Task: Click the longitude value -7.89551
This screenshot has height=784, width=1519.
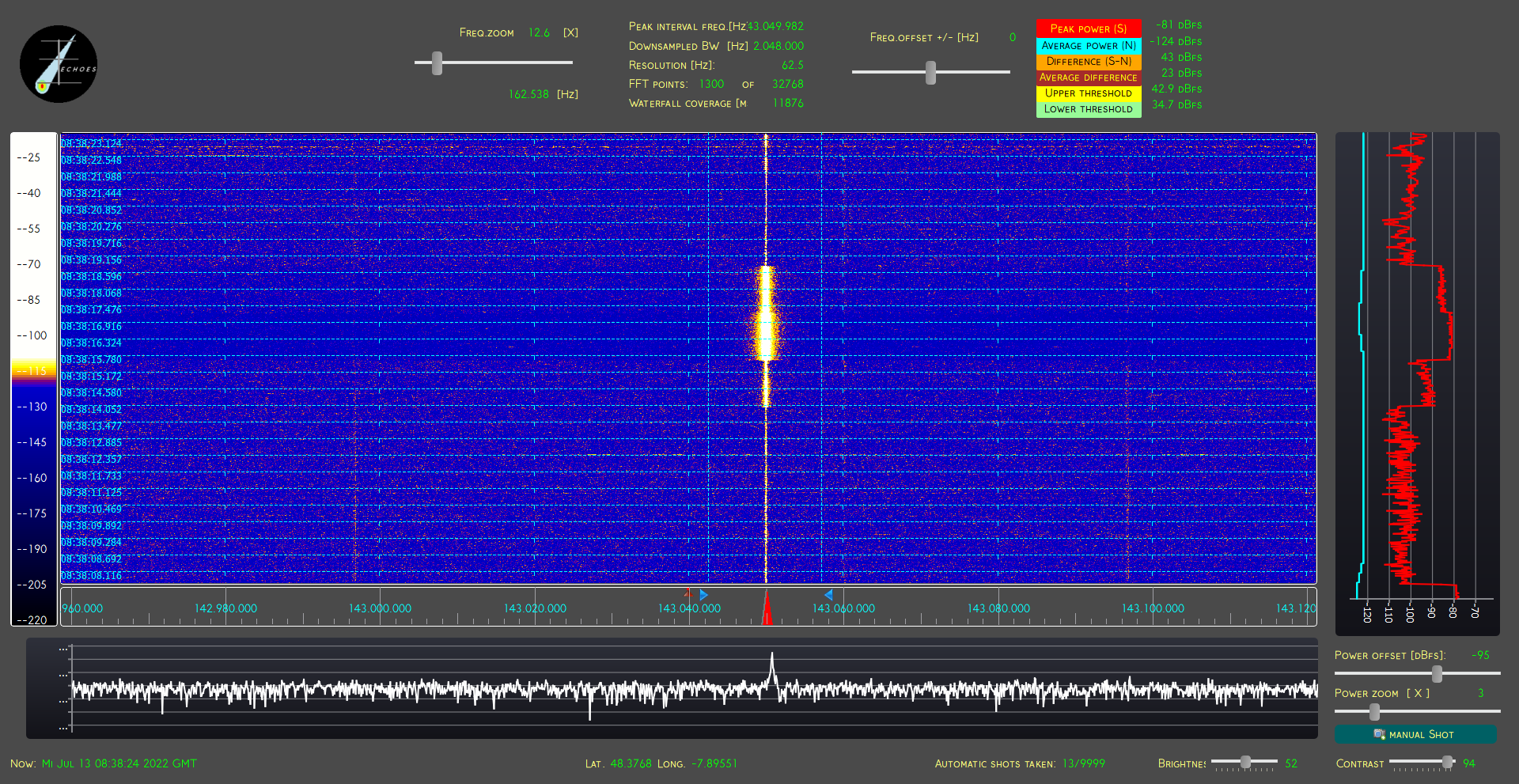Action: [714, 763]
